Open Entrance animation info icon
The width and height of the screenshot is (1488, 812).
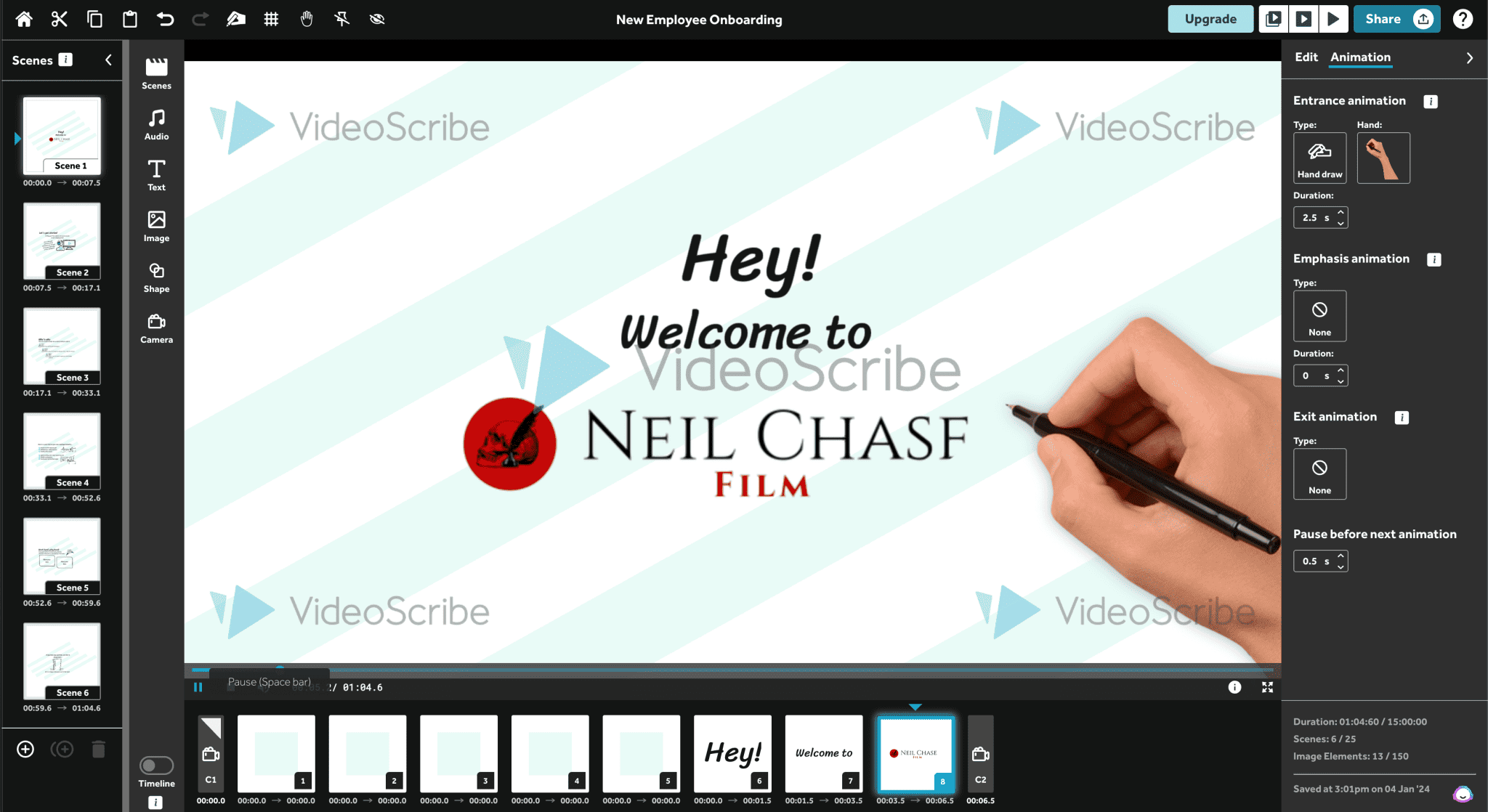click(1431, 102)
